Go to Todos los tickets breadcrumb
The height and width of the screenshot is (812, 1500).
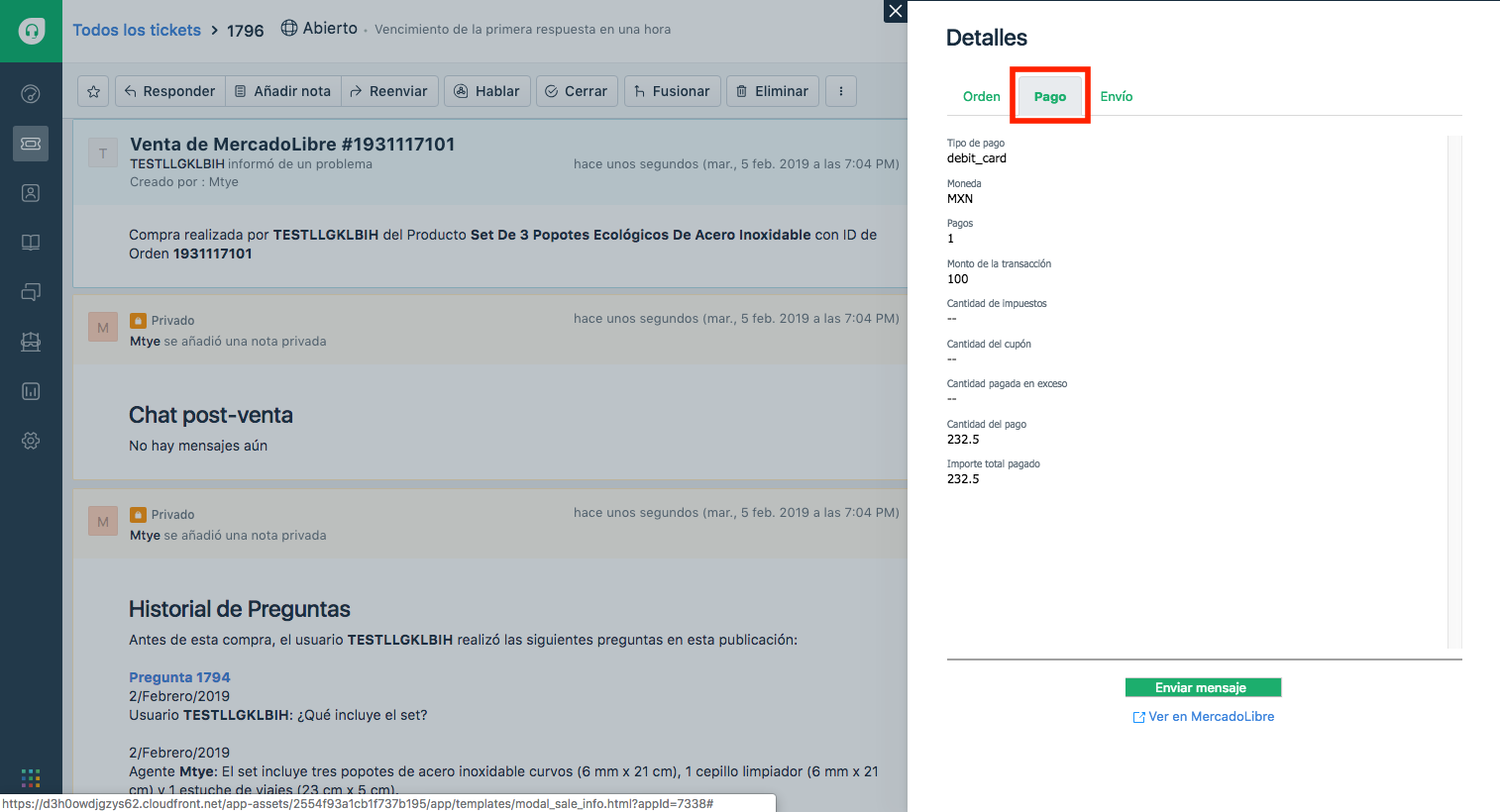[137, 30]
